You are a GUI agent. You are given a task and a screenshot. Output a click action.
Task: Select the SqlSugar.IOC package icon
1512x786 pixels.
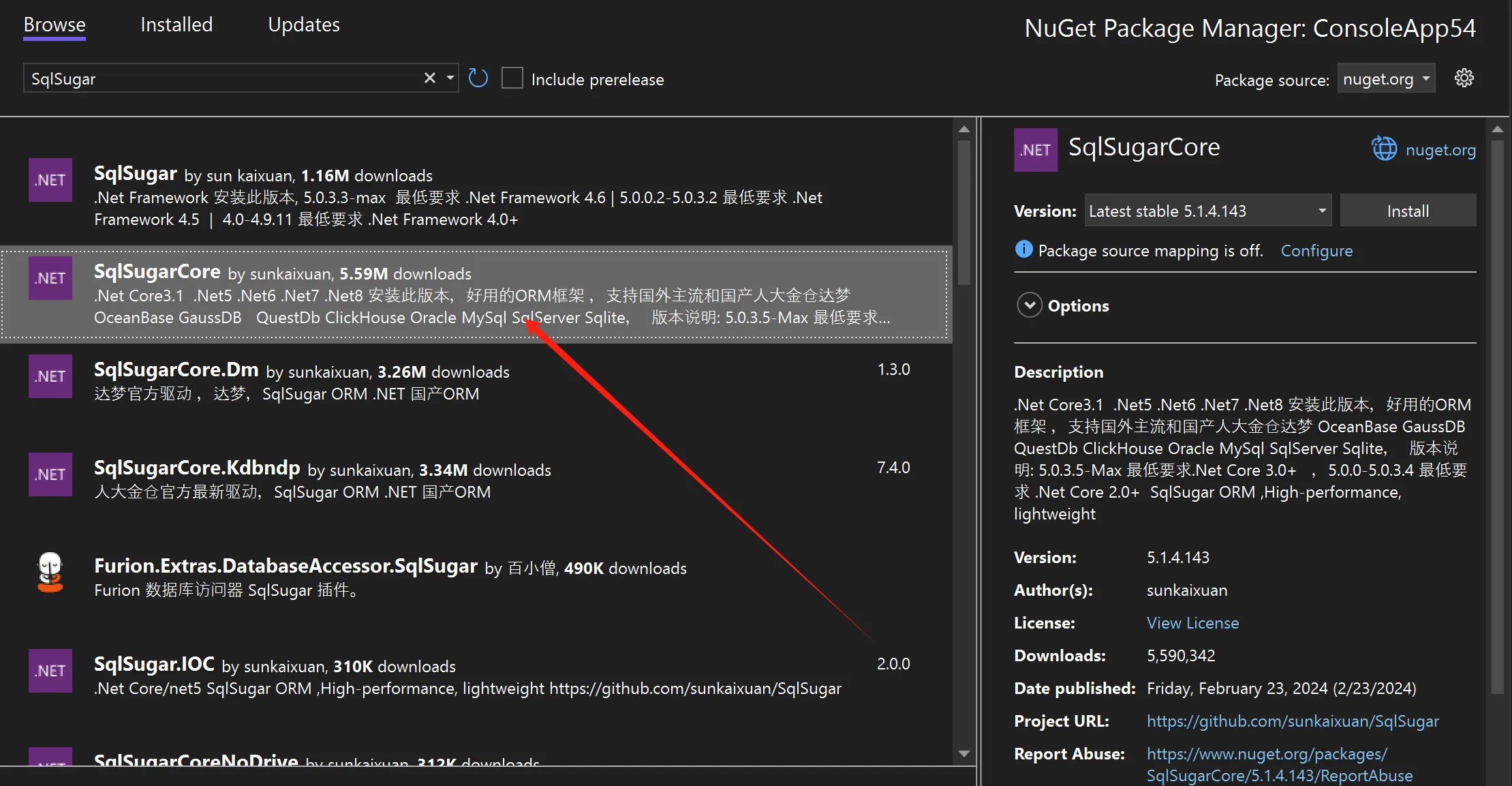50,671
